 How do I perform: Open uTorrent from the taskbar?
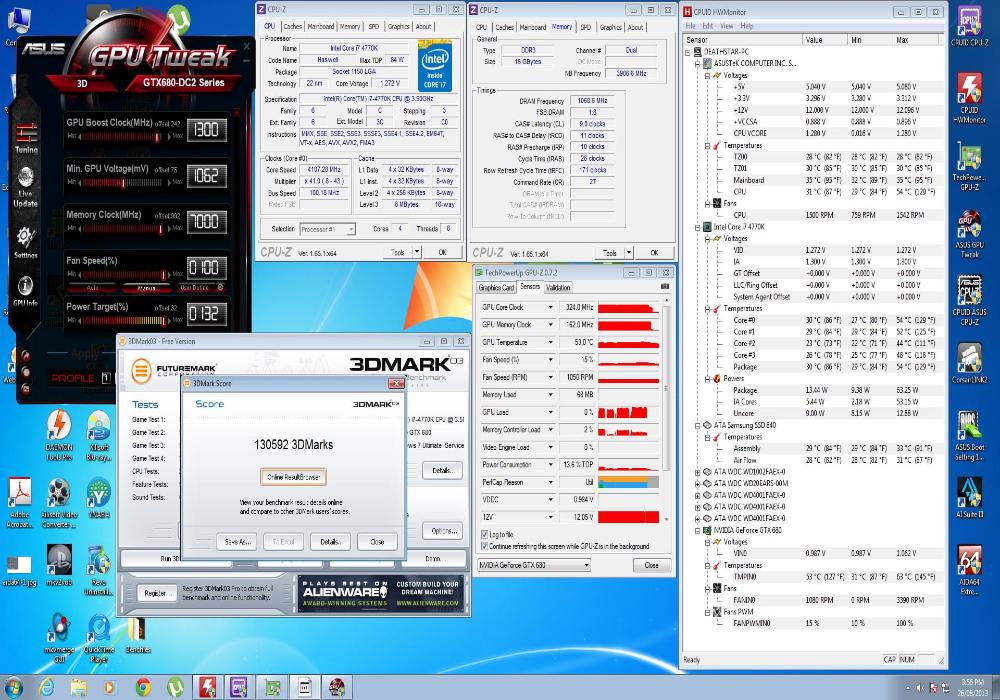coord(175,687)
